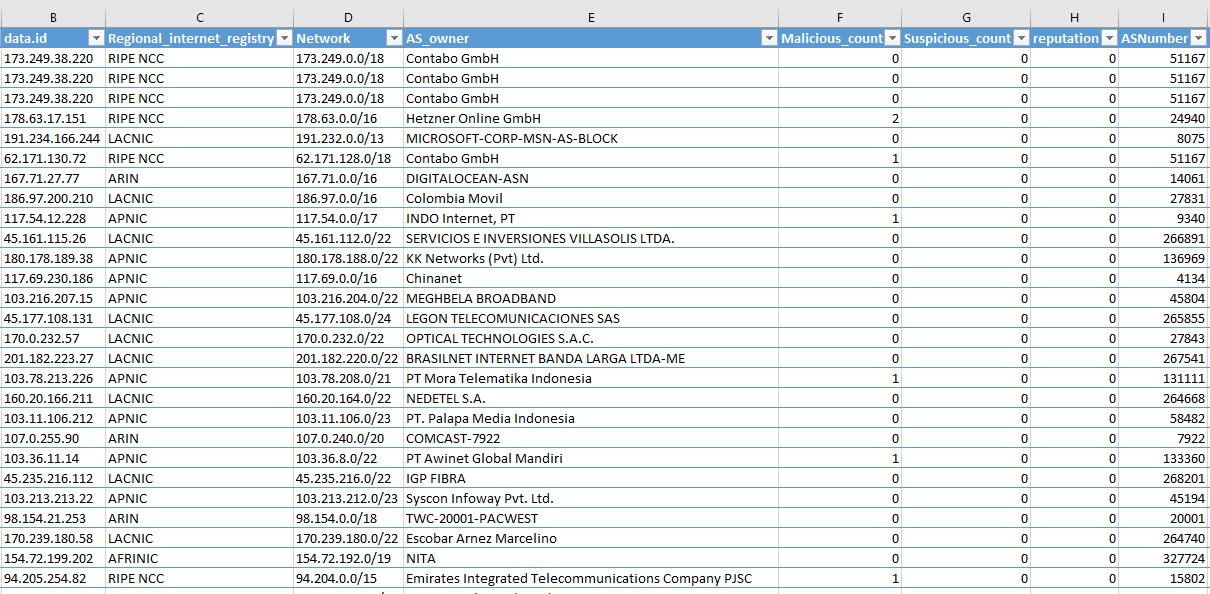Viewport: 1210px width, 594px height.
Task: Select network cell 62.171.128.0/18
Action: 348,158
